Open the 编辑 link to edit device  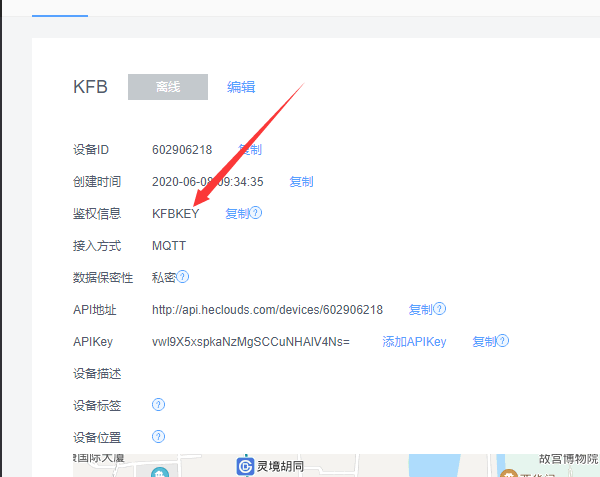pyautogui.click(x=241, y=87)
